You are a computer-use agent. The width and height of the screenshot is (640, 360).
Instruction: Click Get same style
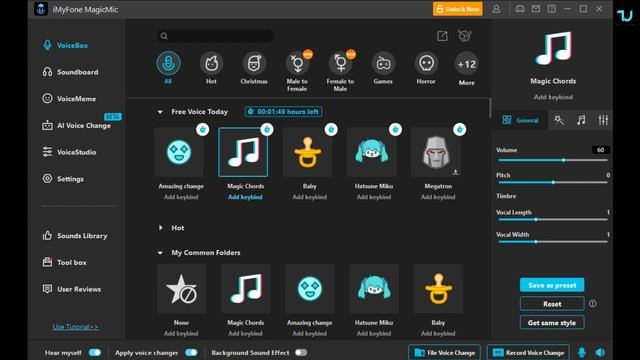pyautogui.click(x=552, y=323)
